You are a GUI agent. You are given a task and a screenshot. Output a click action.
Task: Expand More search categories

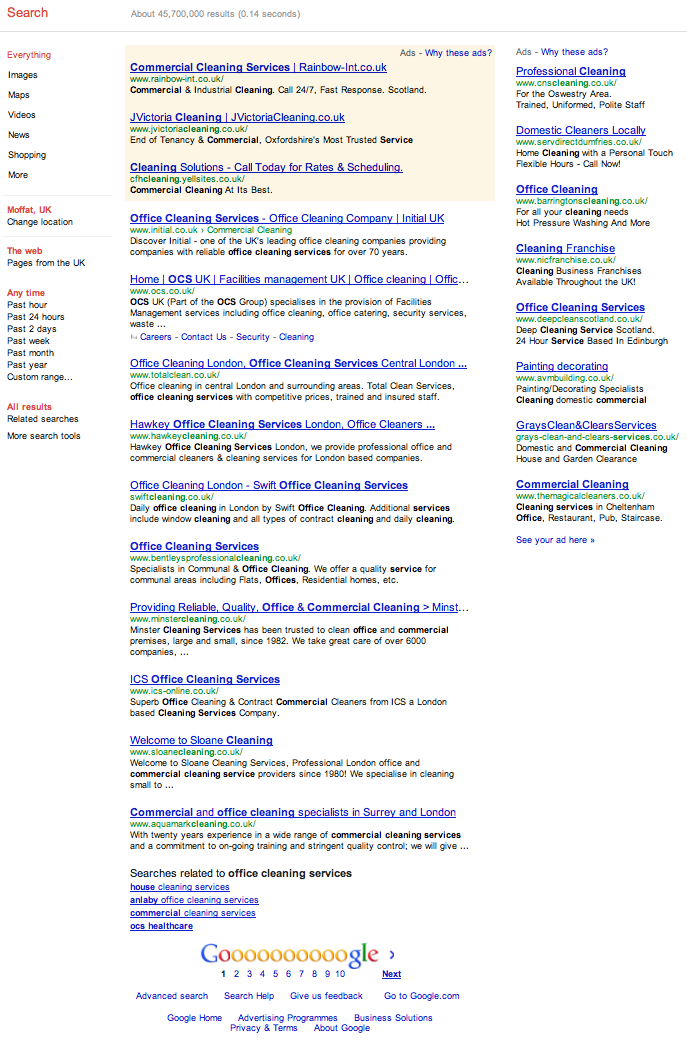coord(18,175)
